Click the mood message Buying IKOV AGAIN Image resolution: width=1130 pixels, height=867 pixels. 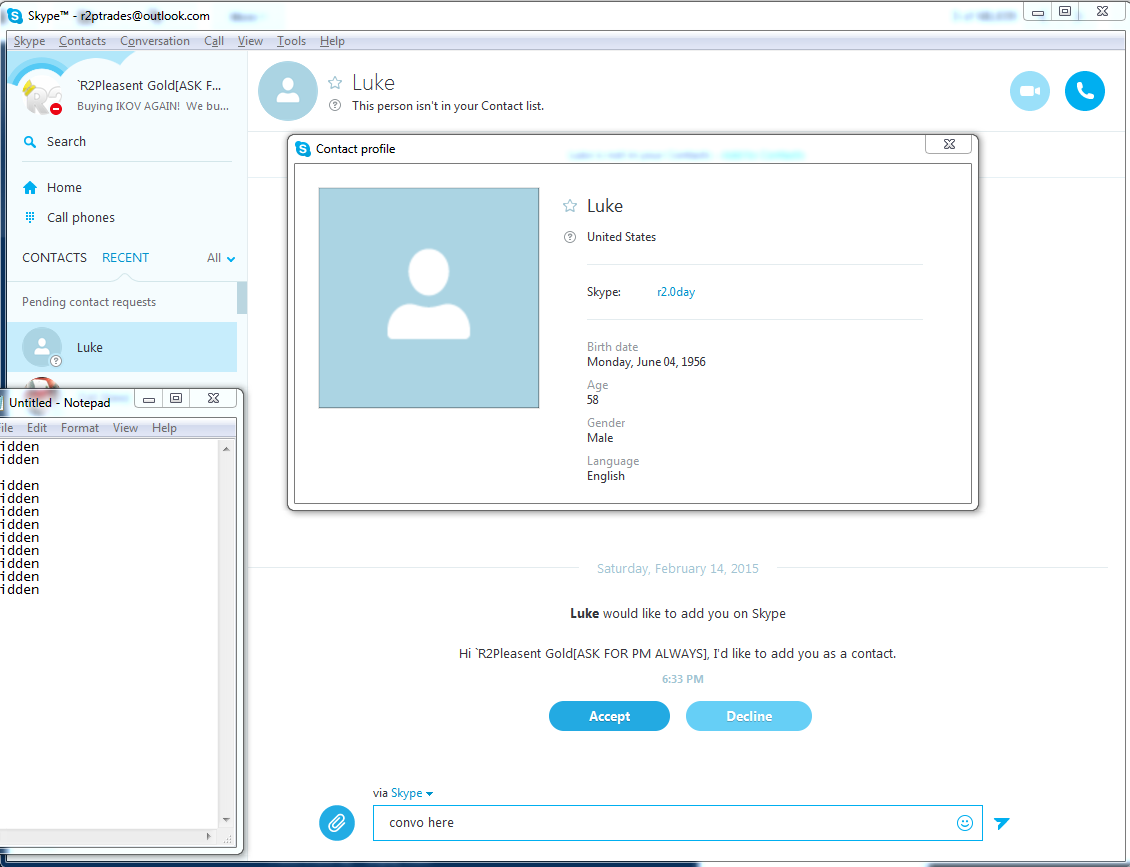coord(153,106)
